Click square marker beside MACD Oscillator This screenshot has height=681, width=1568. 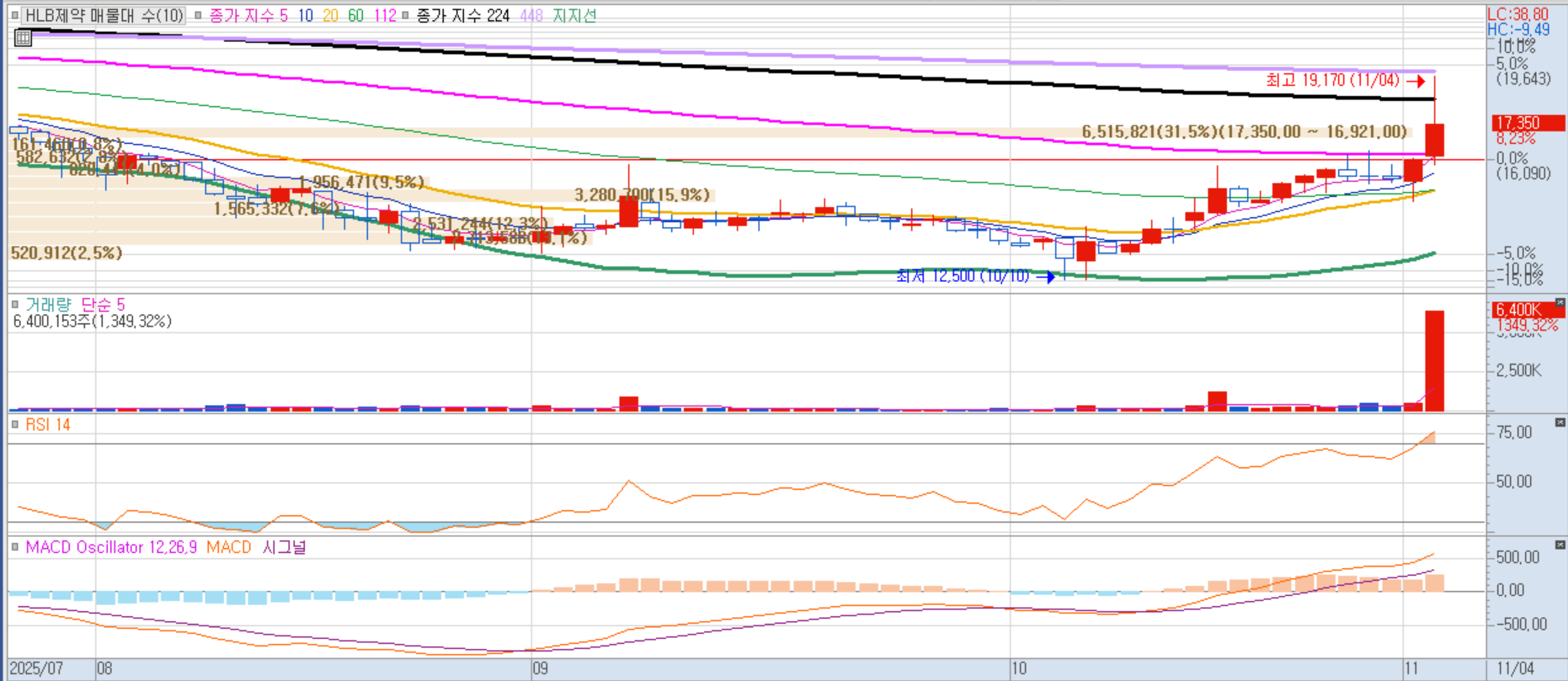click(x=15, y=547)
